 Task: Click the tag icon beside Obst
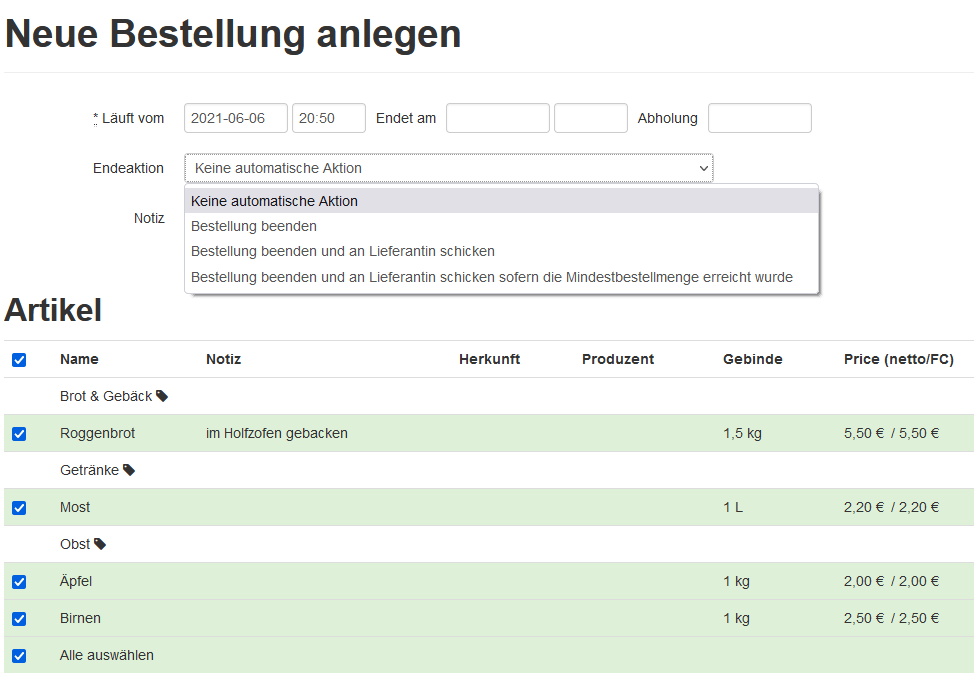100,544
